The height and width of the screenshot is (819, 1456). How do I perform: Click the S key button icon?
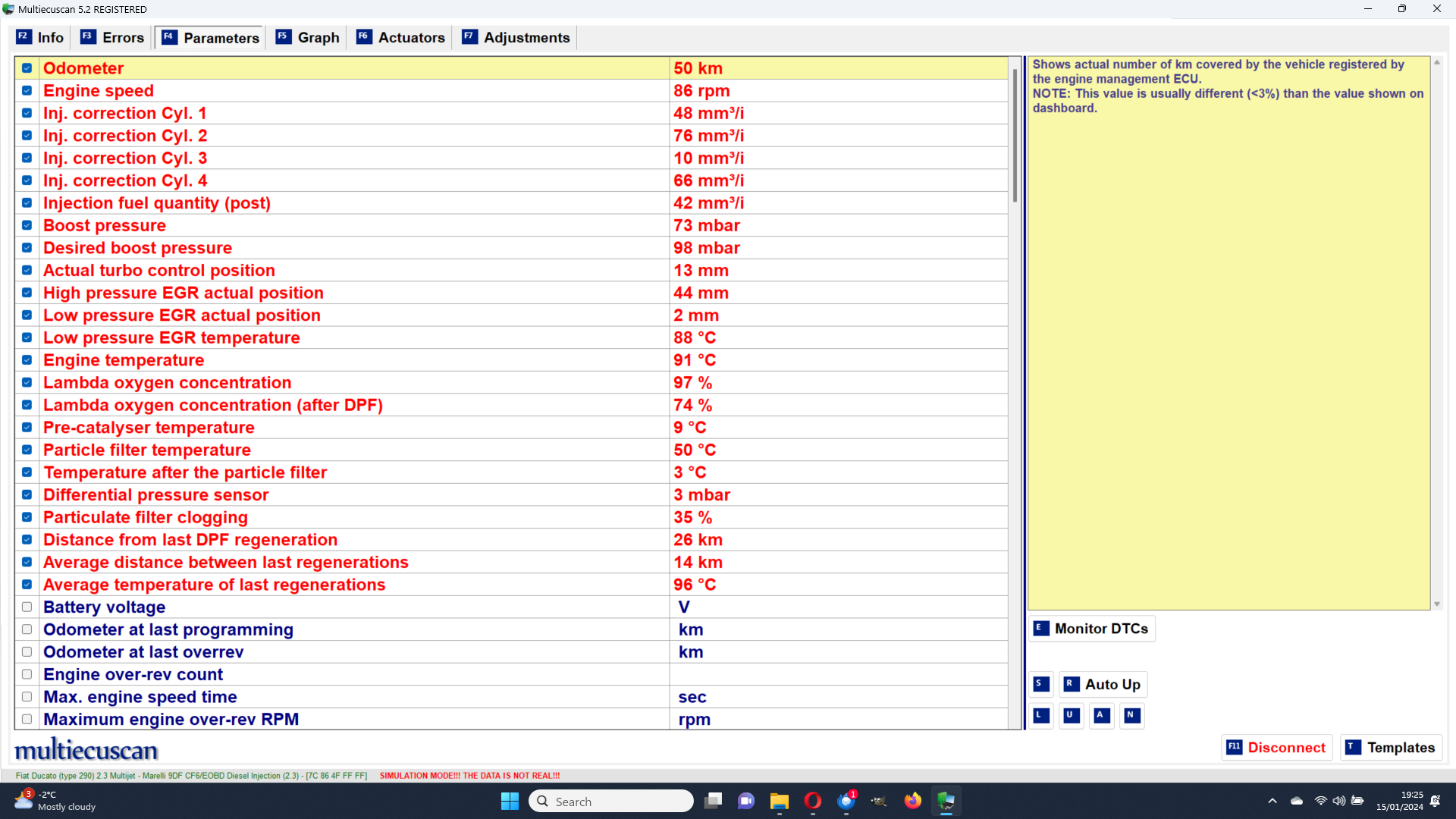click(1042, 684)
